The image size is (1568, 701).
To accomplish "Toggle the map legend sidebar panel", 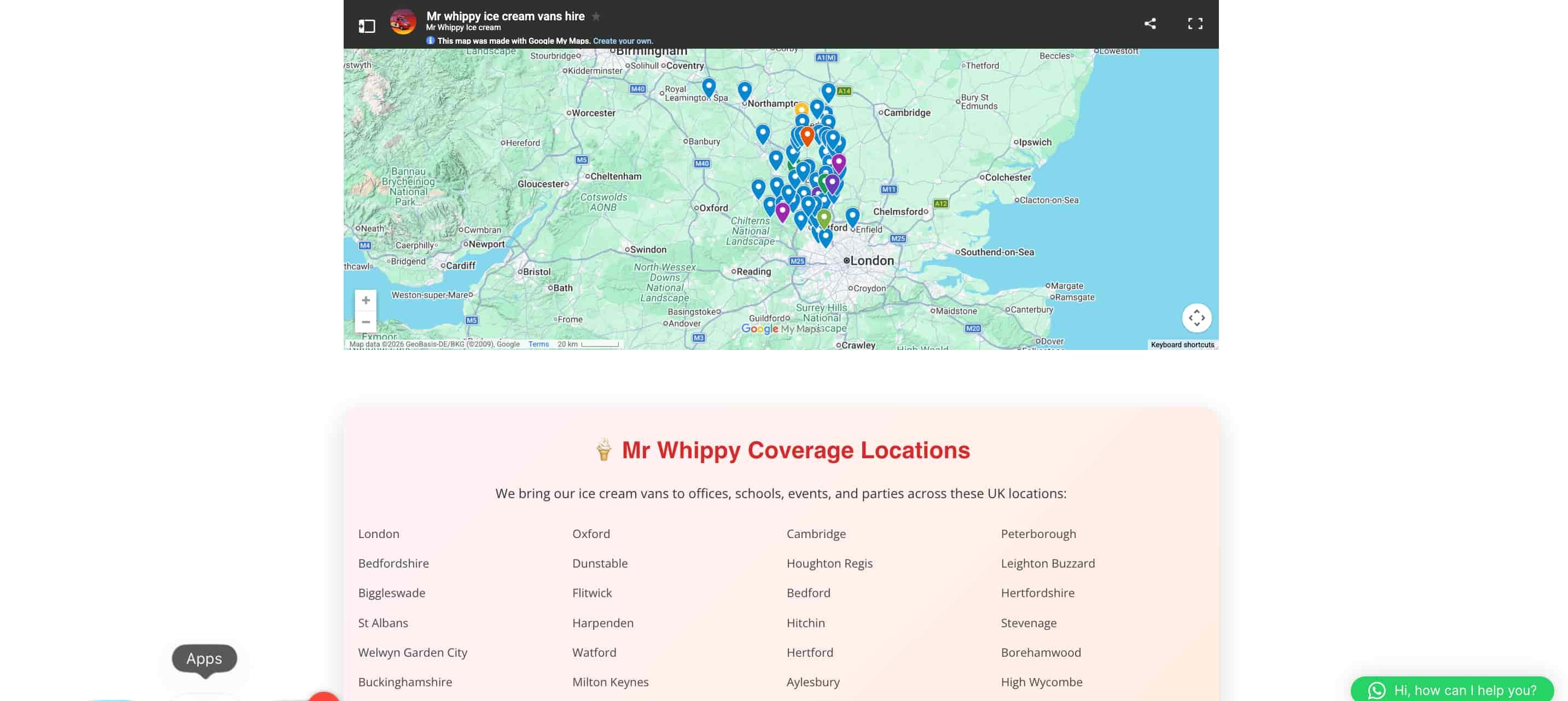I will pyautogui.click(x=367, y=26).
